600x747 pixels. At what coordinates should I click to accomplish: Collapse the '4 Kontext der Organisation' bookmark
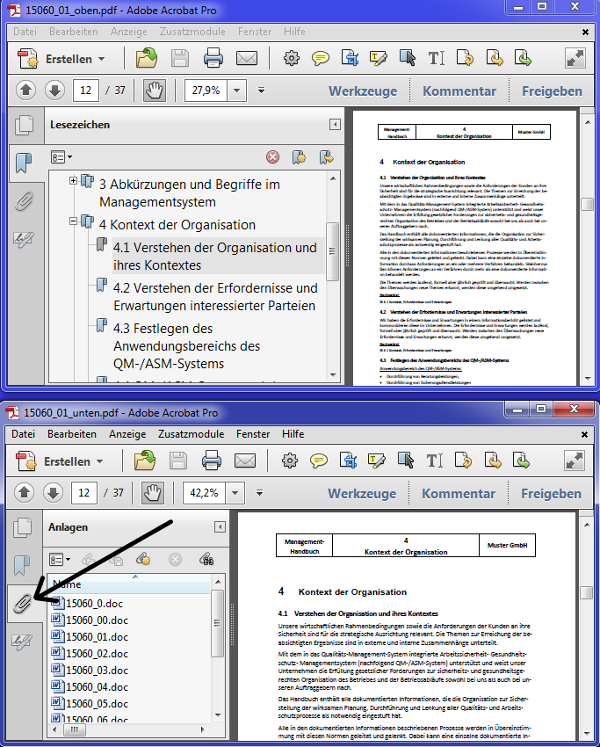[73, 224]
